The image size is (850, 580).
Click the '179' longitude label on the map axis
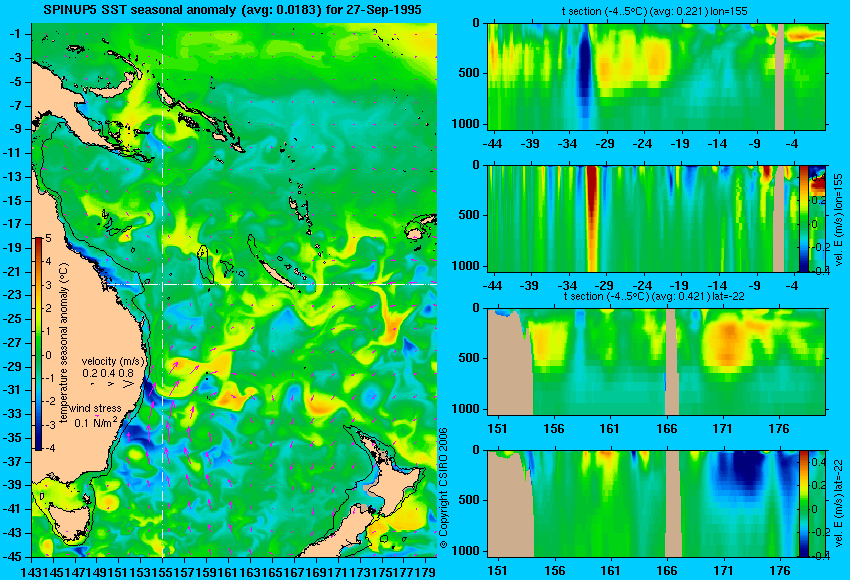coord(427,571)
